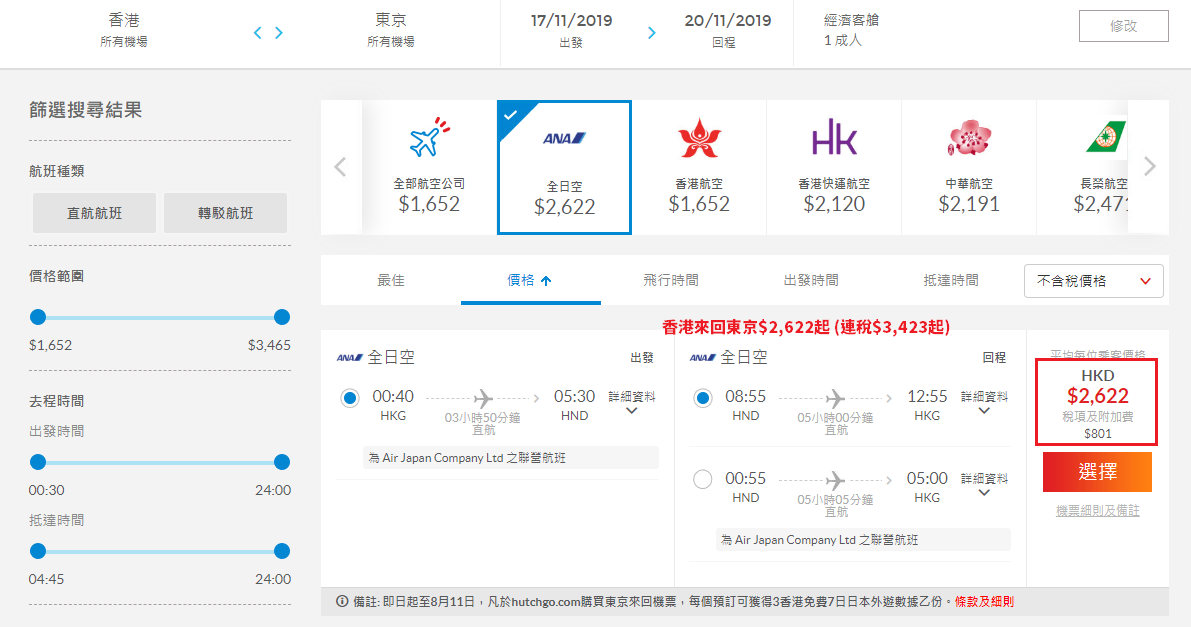This screenshot has height=627, width=1191.
Task: Click the all-airlines blue plane icon
Action: pyautogui.click(x=429, y=138)
